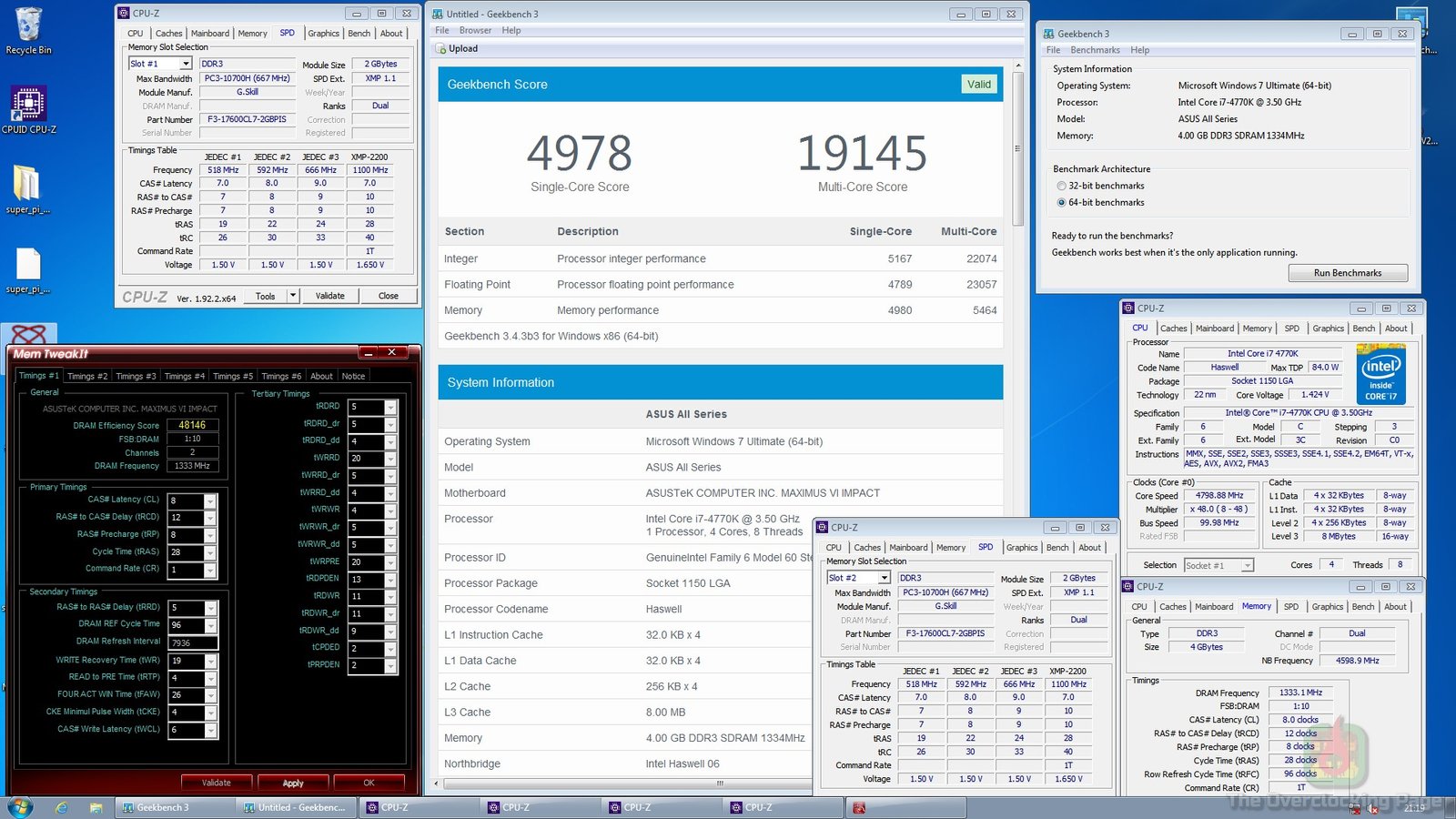The image size is (1456, 819).
Task: Open the Benchmarks menu in Geekbench 3
Action: [x=1095, y=50]
